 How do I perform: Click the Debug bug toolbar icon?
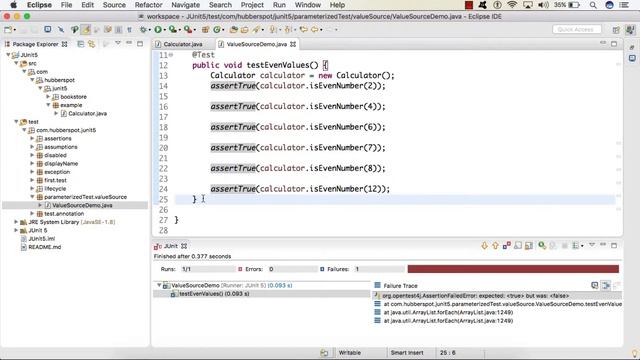click(x=143, y=29)
